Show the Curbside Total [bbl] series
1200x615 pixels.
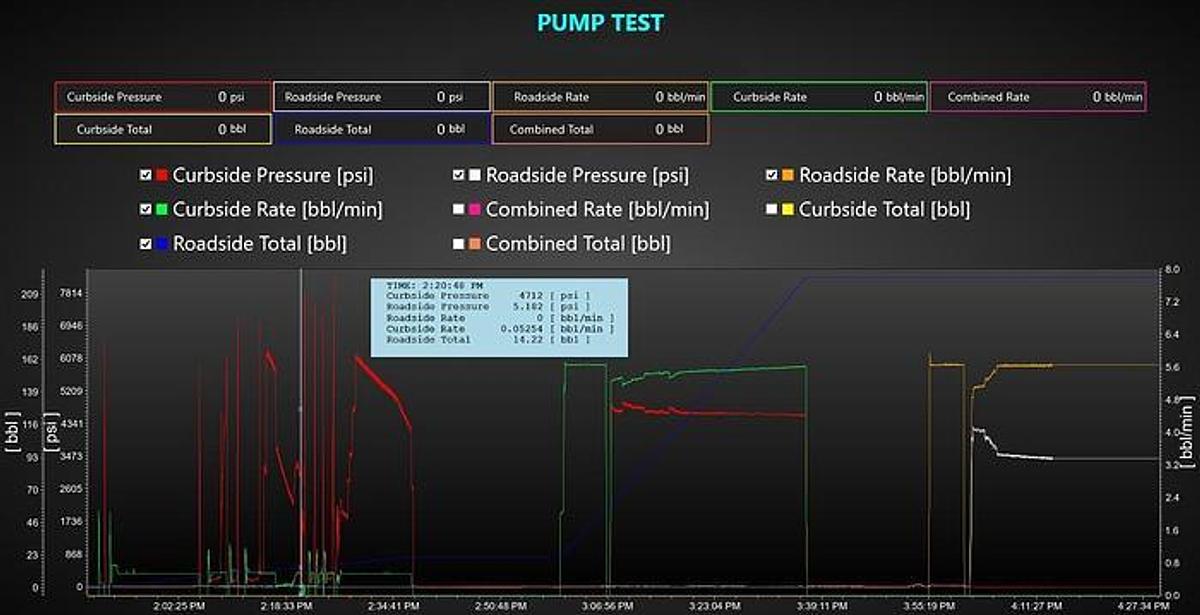point(772,210)
